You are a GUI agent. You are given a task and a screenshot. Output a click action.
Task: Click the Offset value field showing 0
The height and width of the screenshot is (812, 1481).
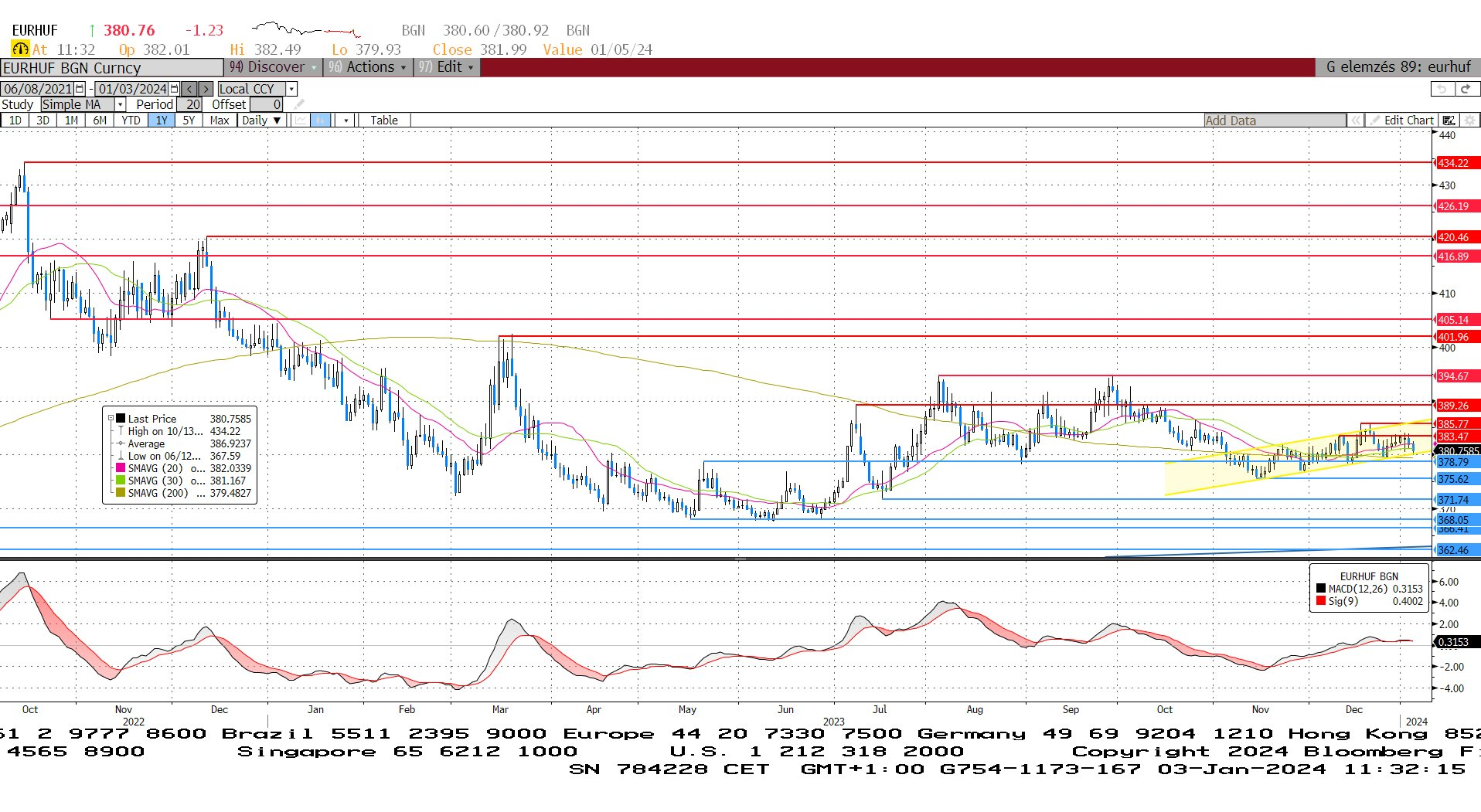(x=266, y=104)
